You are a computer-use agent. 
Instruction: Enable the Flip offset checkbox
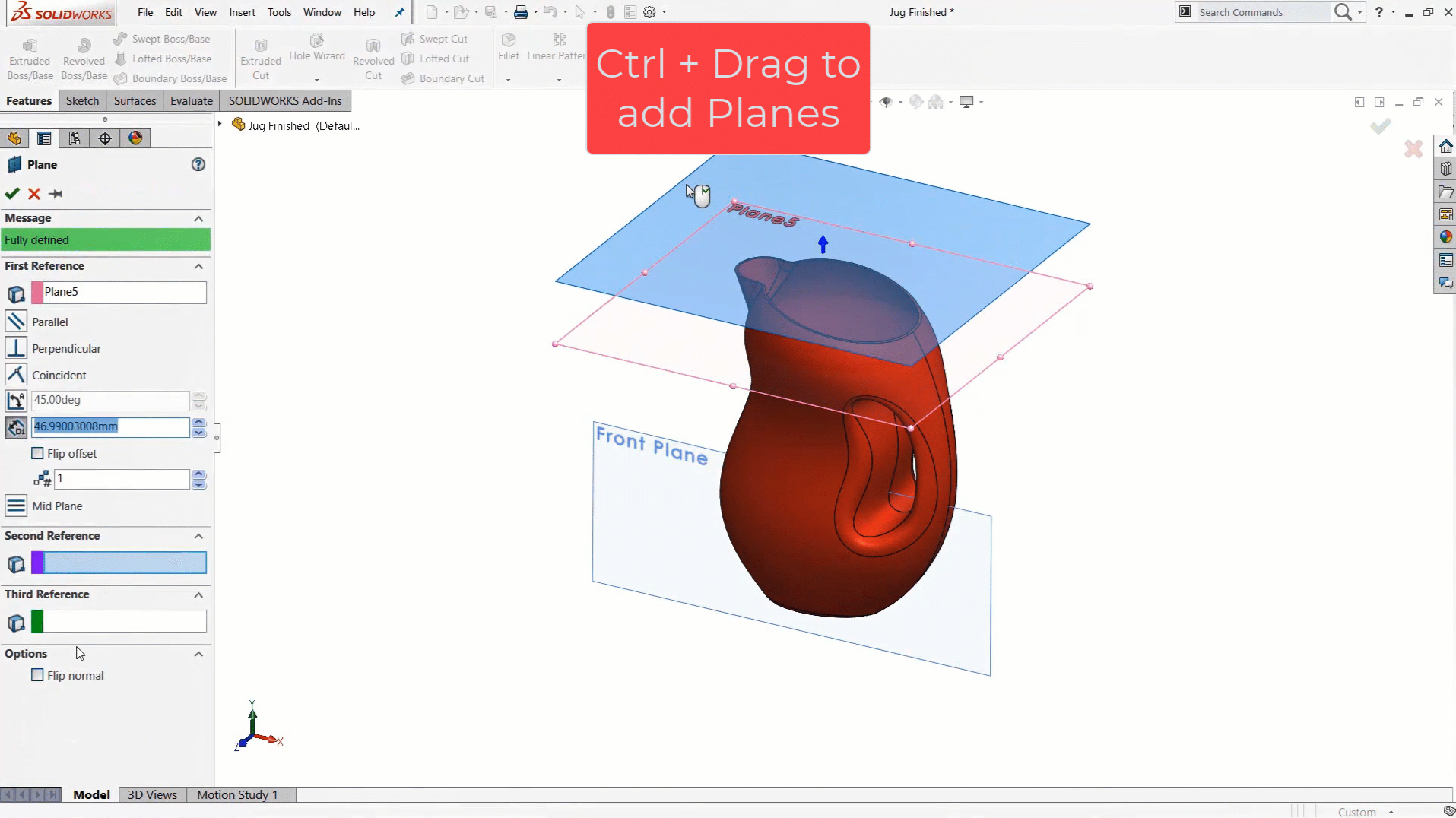click(x=37, y=453)
